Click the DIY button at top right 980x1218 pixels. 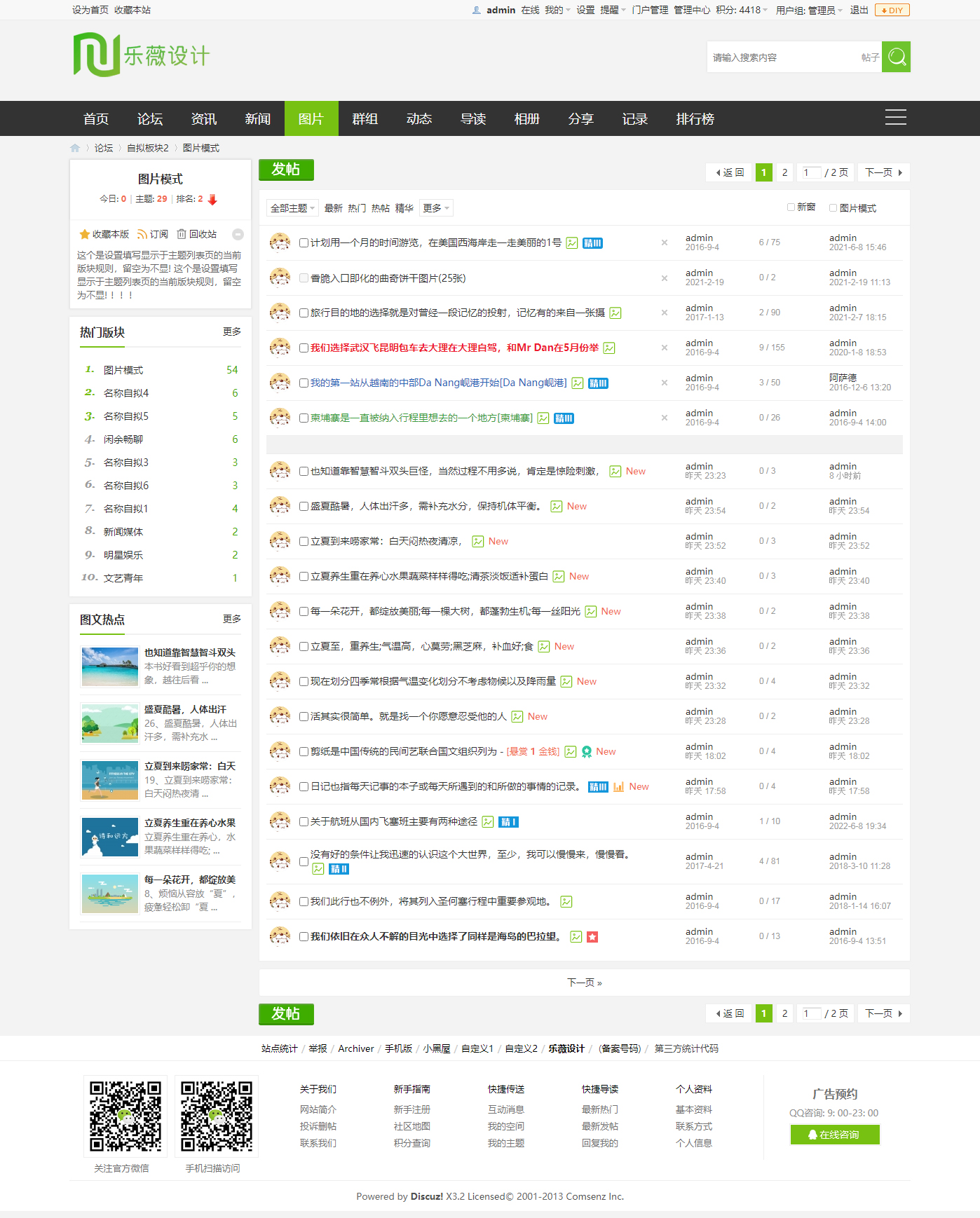[x=892, y=11]
